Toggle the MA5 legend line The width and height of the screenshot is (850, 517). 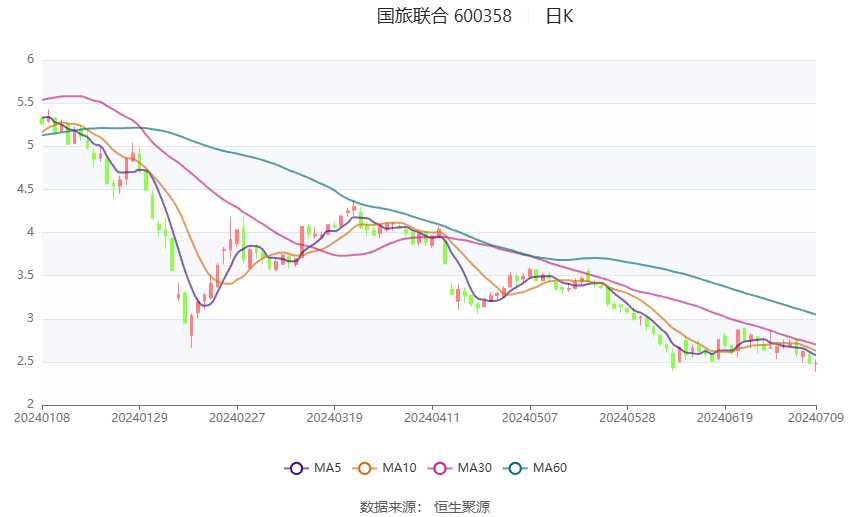coord(313,468)
